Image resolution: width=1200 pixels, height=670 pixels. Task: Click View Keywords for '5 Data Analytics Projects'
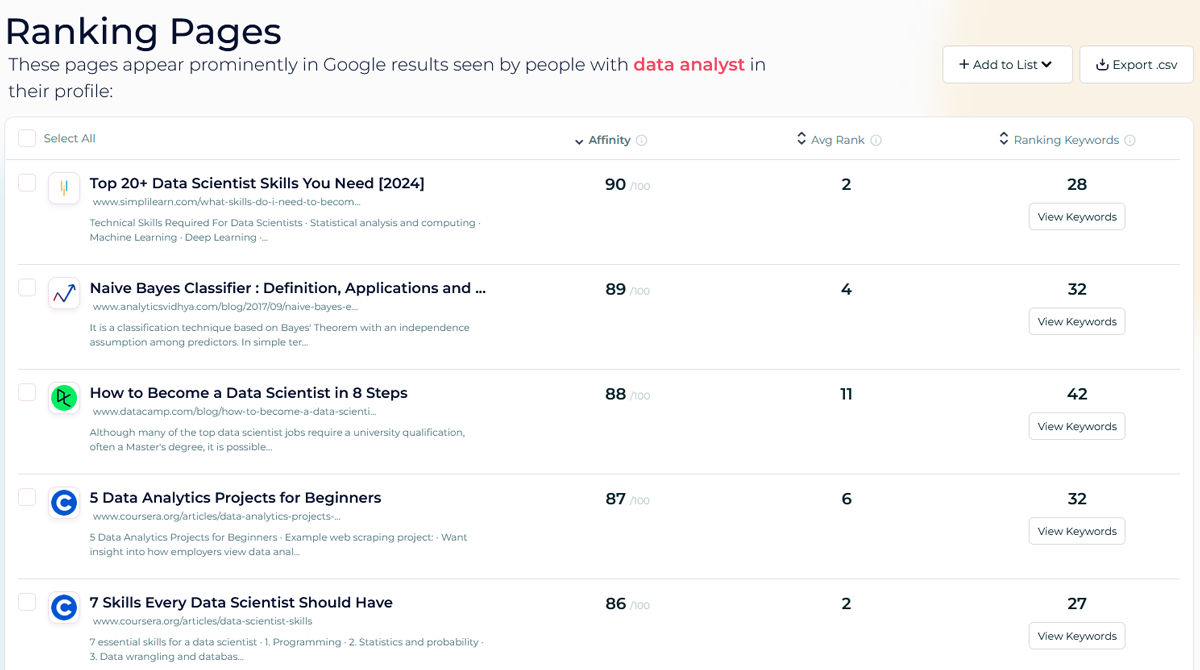click(1077, 531)
